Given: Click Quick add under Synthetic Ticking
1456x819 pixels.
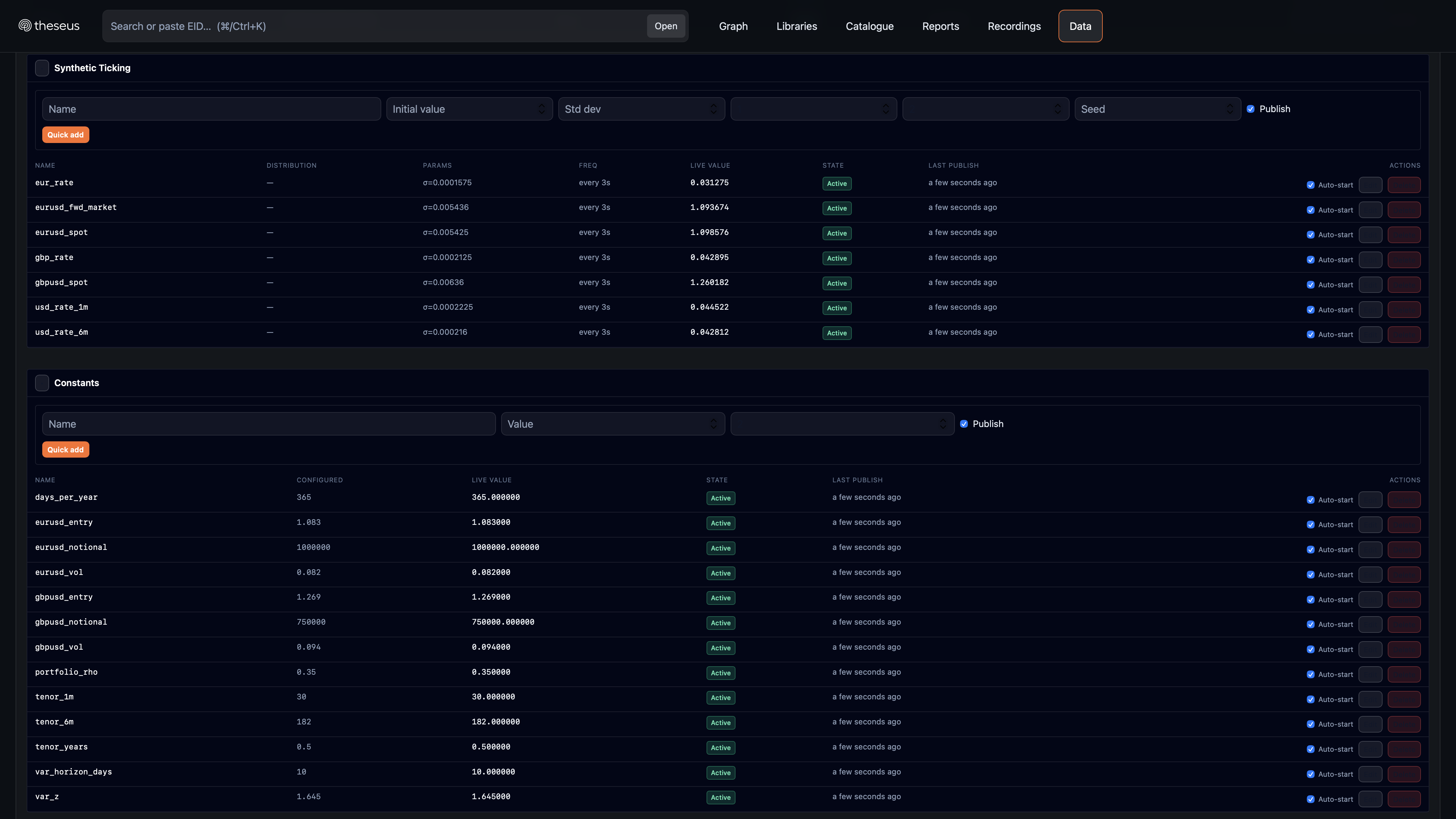Looking at the screenshot, I should coord(66,135).
